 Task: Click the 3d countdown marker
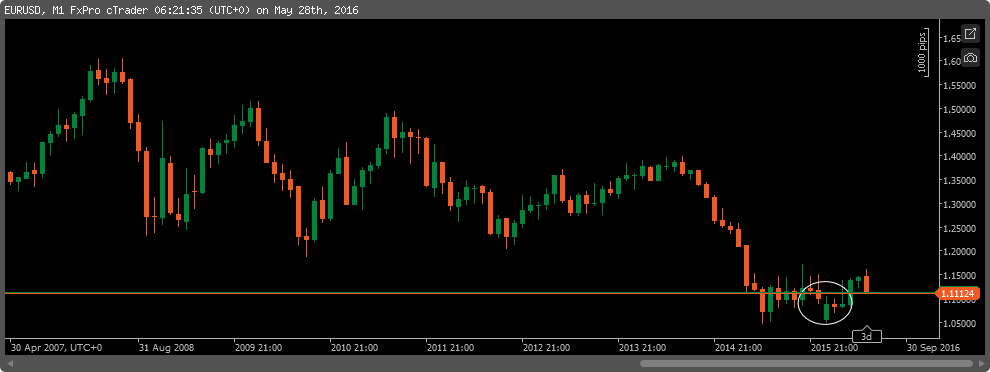(x=867, y=336)
